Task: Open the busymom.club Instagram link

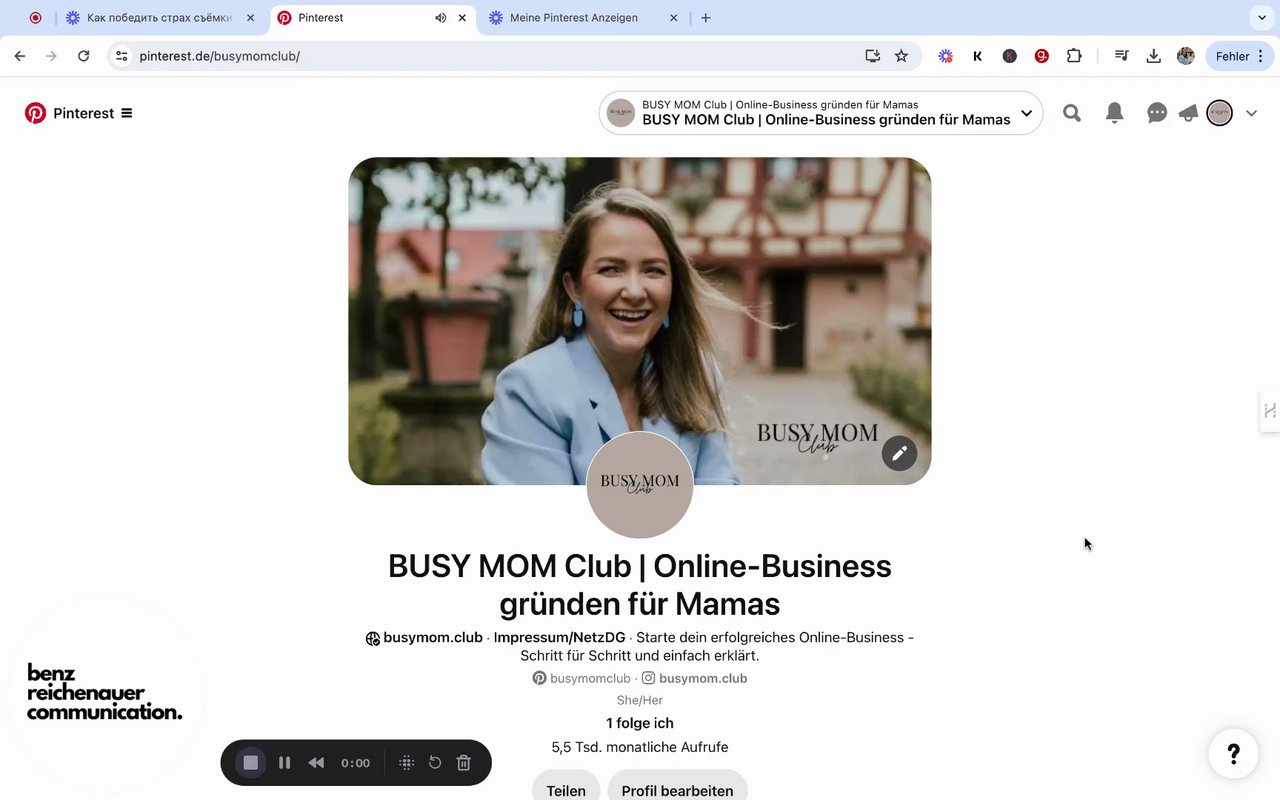Action: (694, 678)
